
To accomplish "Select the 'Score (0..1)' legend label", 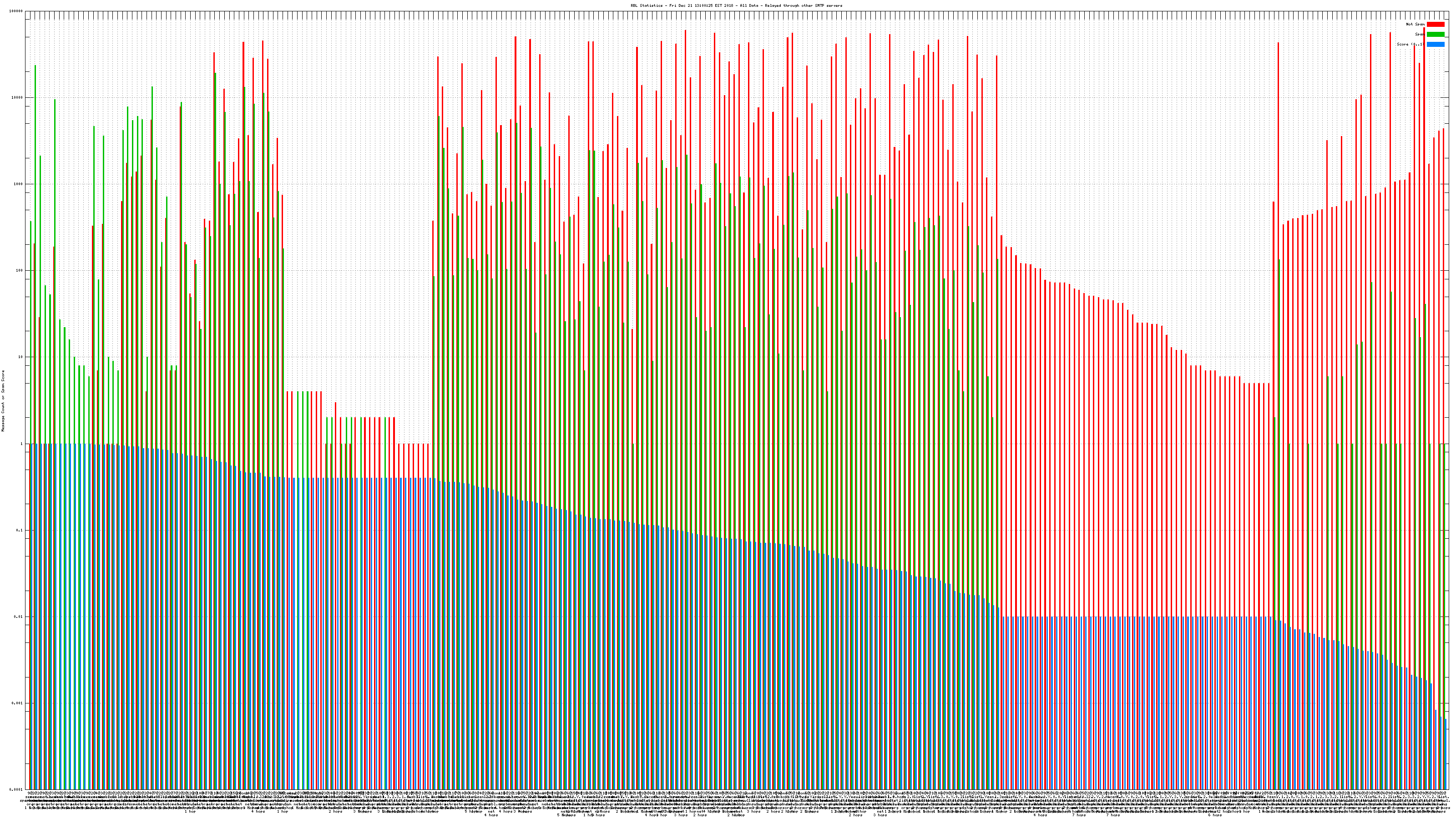I will [1410, 44].
